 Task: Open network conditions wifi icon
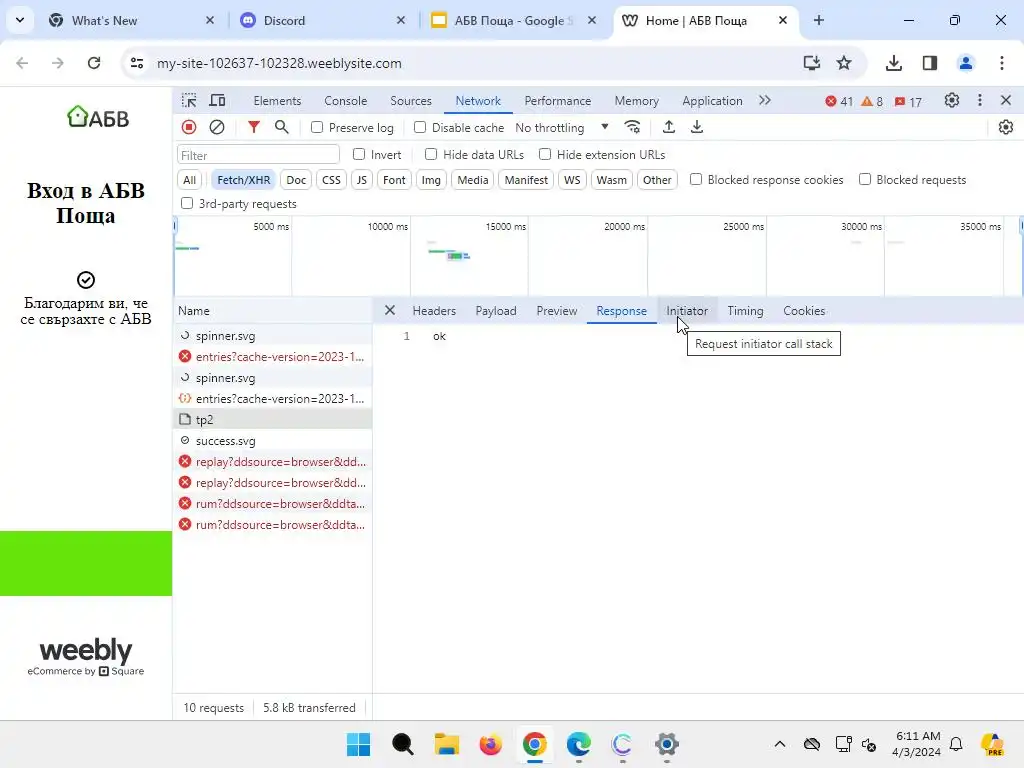pyautogui.click(x=632, y=127)
